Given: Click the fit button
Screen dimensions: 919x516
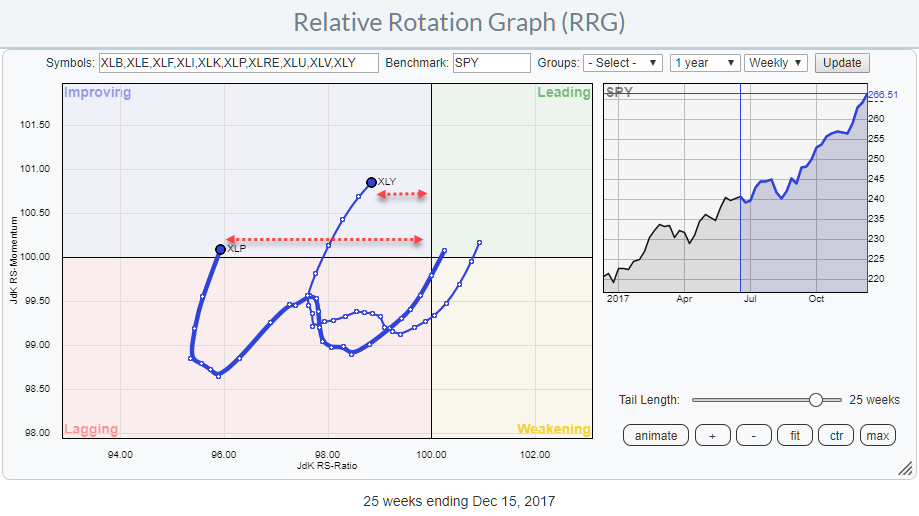Looking at the screenshot, I should coord(795,436).
